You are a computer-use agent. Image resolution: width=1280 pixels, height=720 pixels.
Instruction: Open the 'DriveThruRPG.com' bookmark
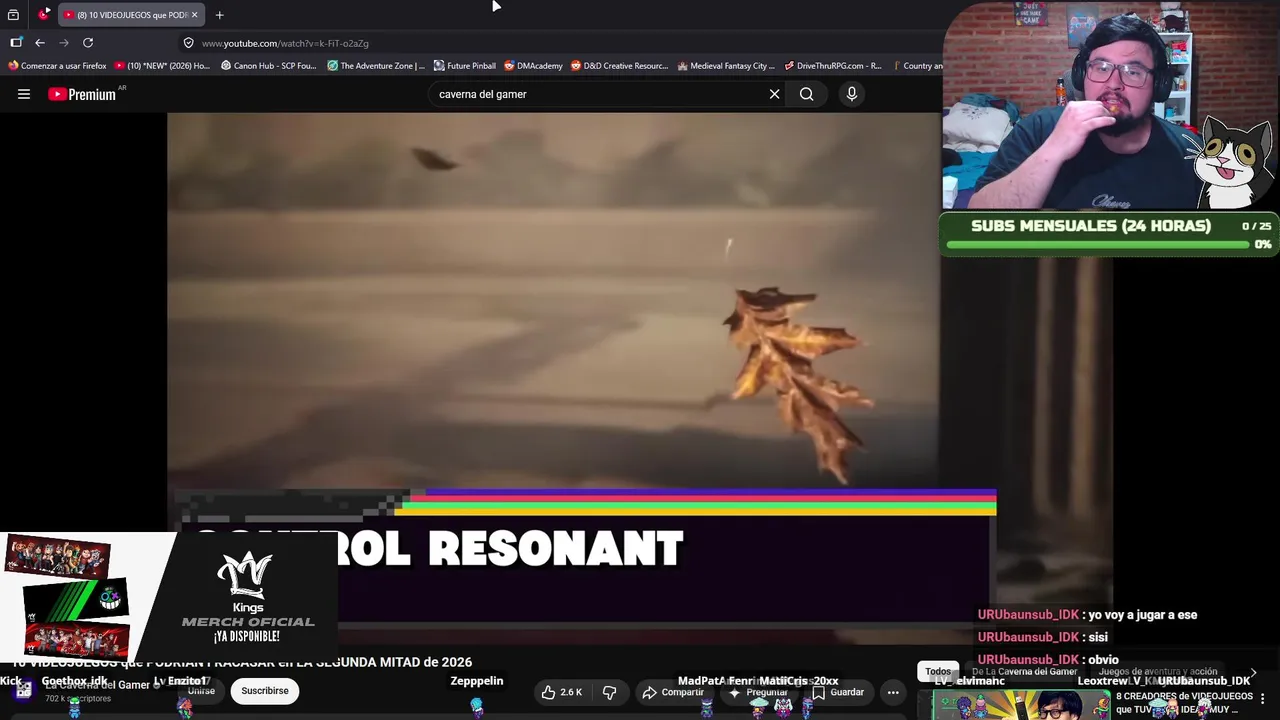coord(833,66)
